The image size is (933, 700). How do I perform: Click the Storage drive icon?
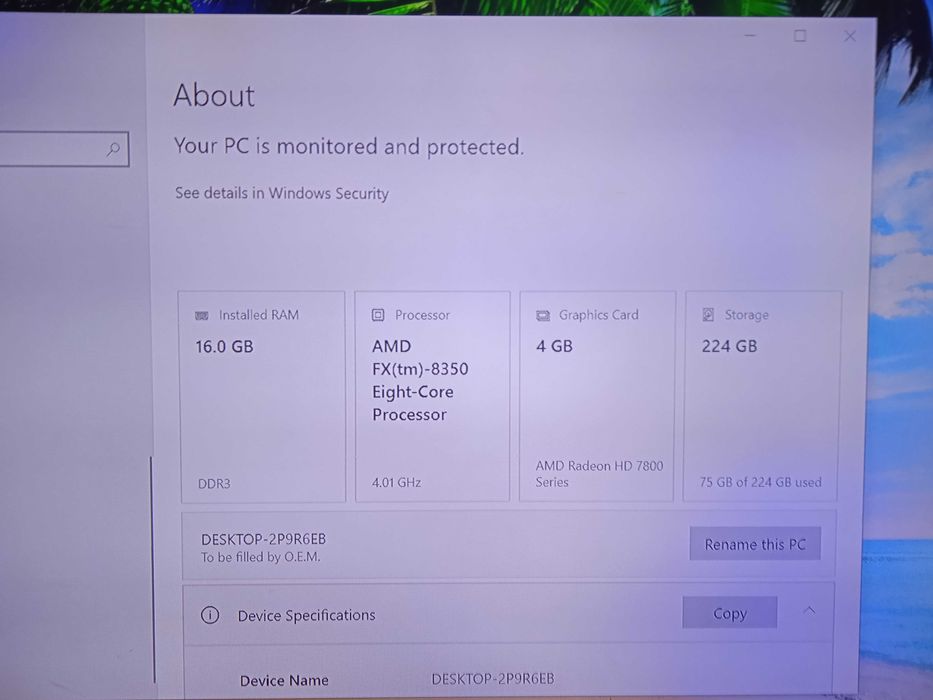coord(708,315)
